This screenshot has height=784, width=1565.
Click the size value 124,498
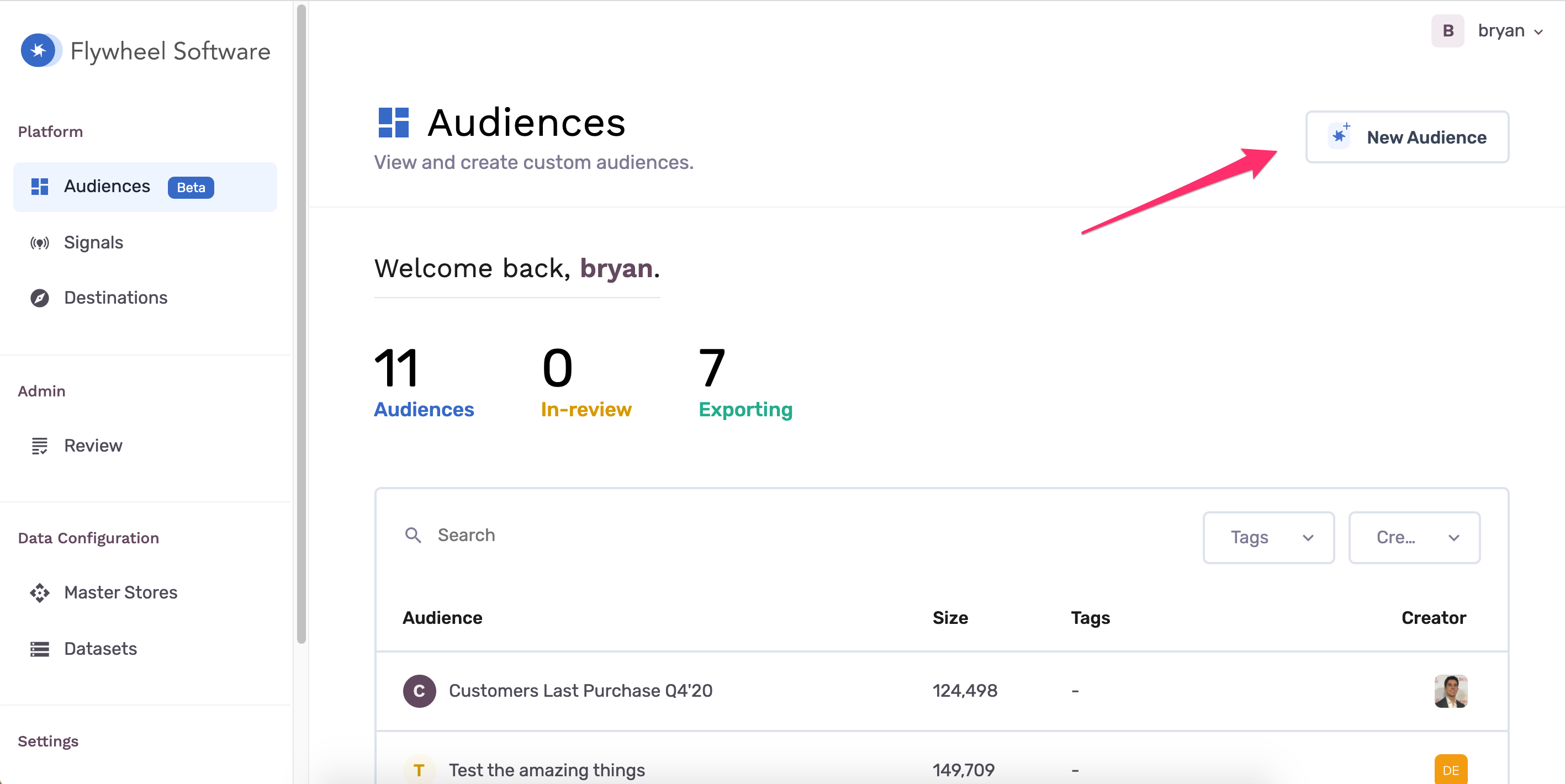(965, 691)
